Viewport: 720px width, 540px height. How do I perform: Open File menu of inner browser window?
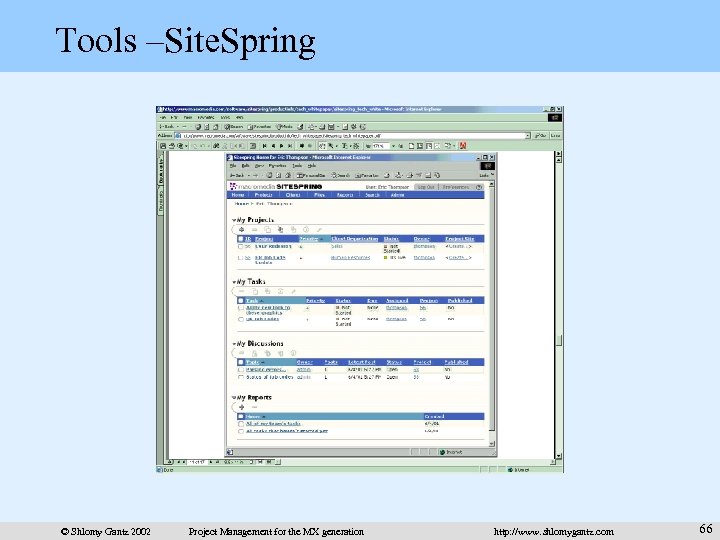233,166
